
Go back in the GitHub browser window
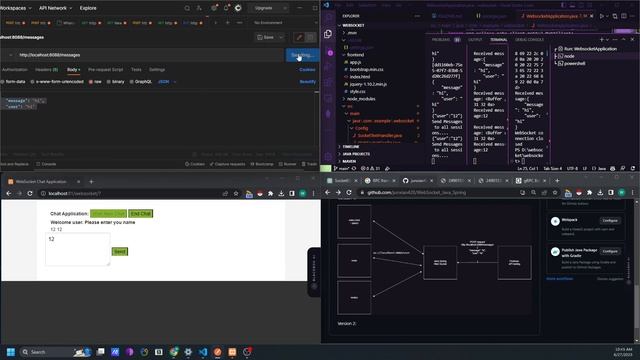[x=328, y=192]
